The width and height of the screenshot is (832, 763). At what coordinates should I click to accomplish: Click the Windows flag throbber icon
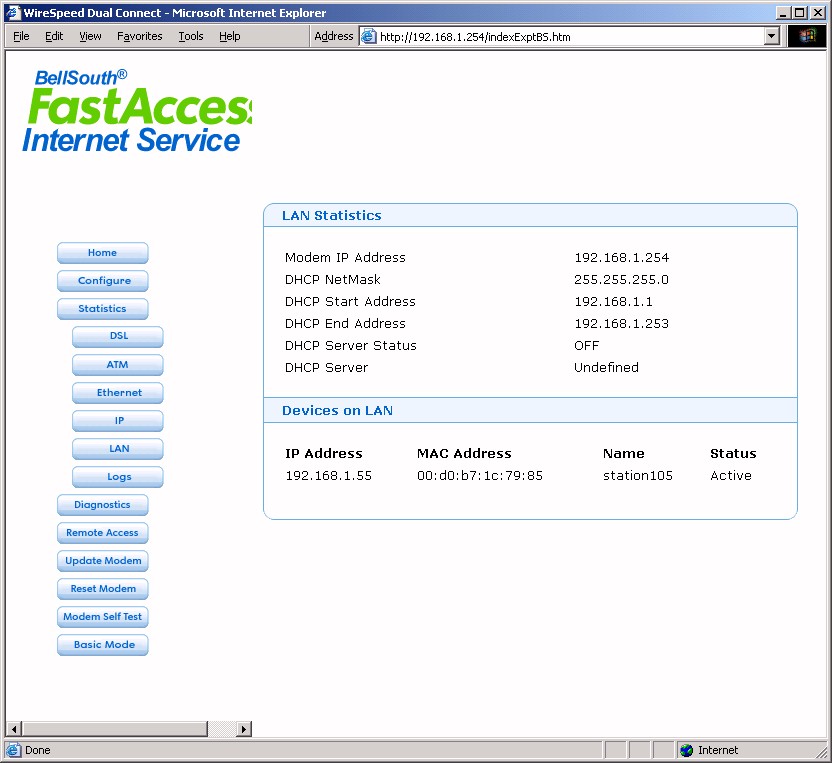[807, 36]
